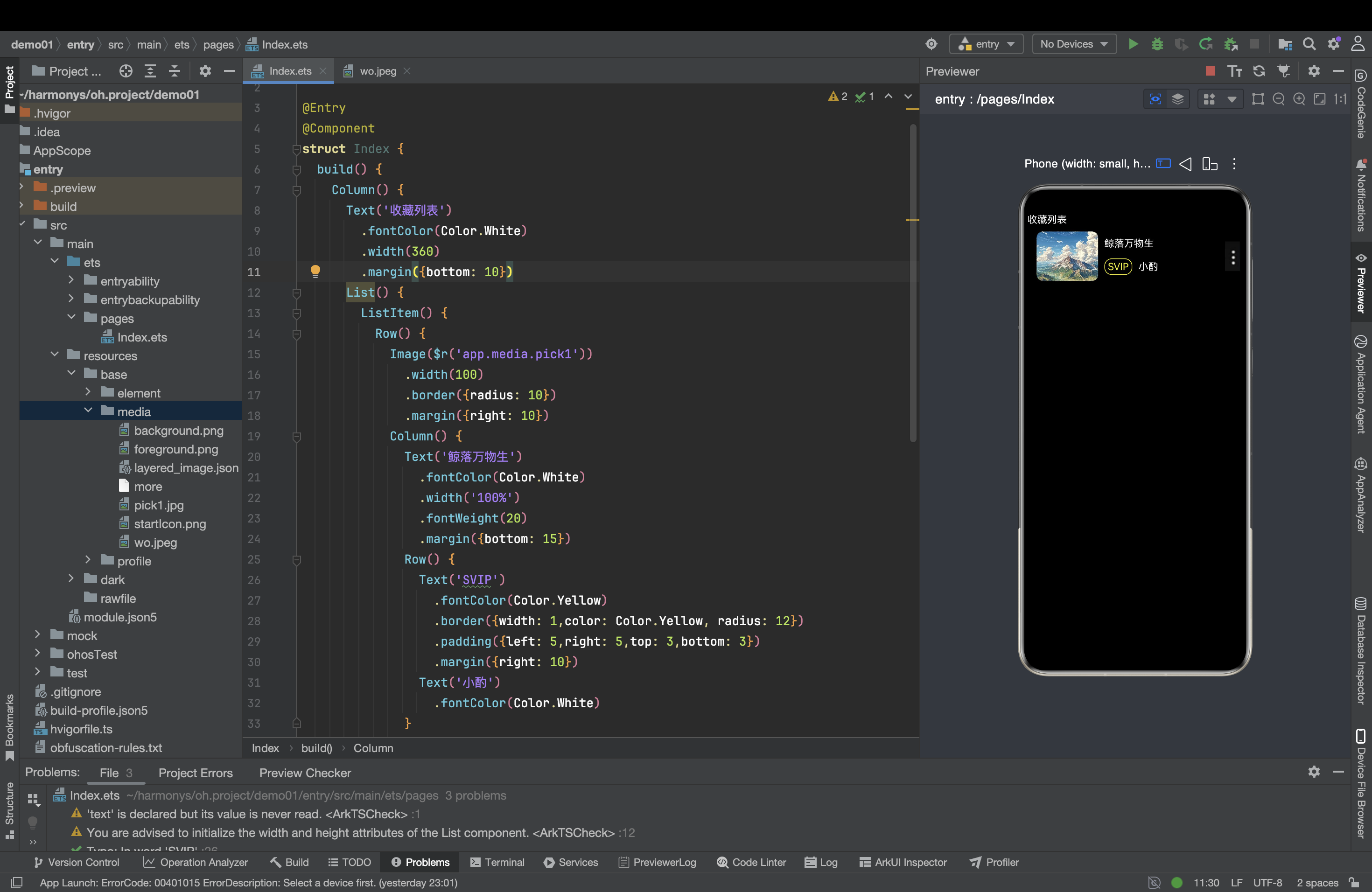This screenshot has width=1372, height=892.
Task: Click the green Run entry button
Action: coord(1133,44)
